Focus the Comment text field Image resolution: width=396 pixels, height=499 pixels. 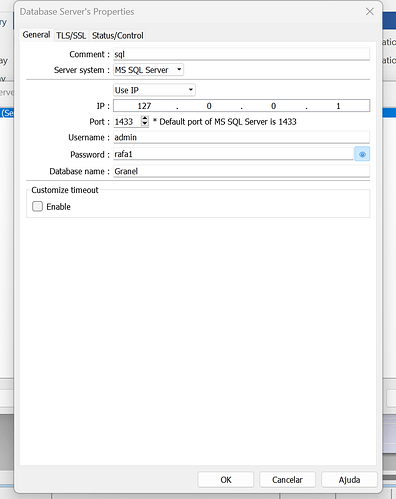pos(241,54)
